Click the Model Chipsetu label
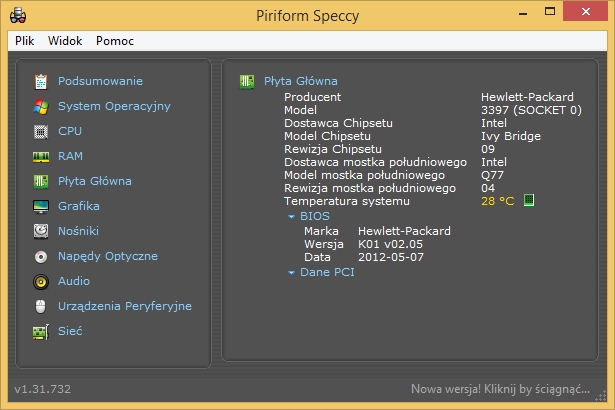Screen dimensions: 615x410 [x=327, y=136]
